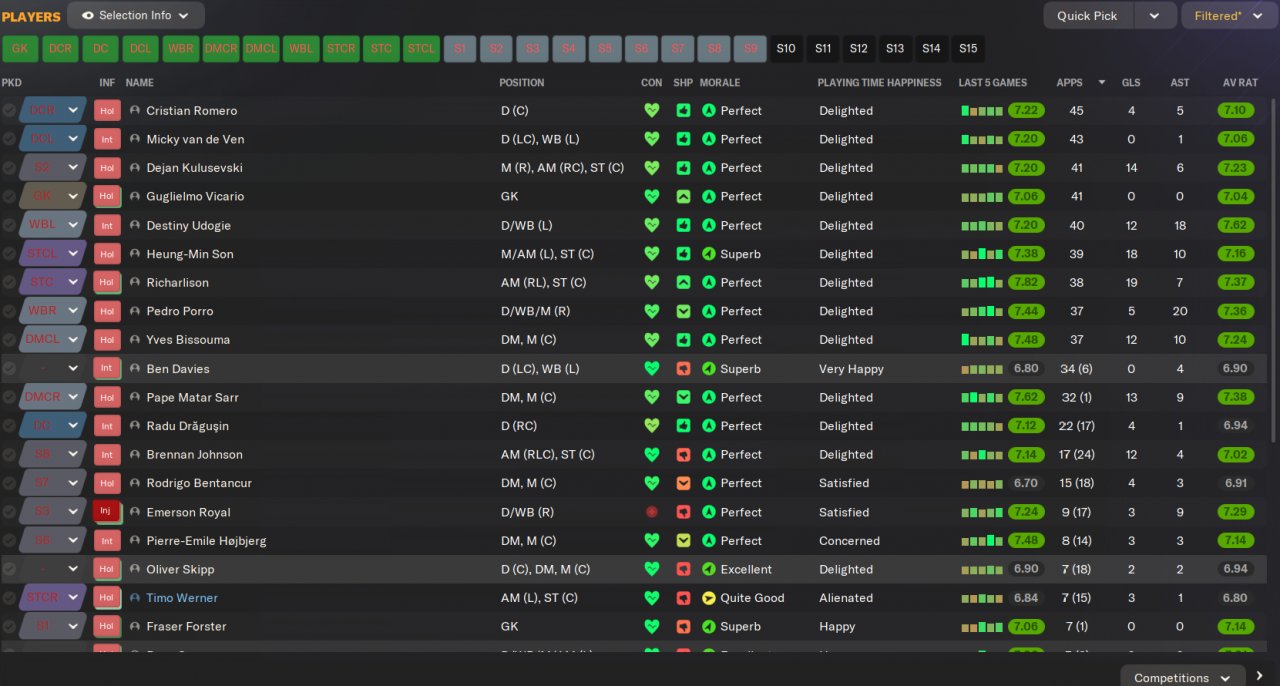
Task: Open Timo Werner player link
Action: [182, 598]
